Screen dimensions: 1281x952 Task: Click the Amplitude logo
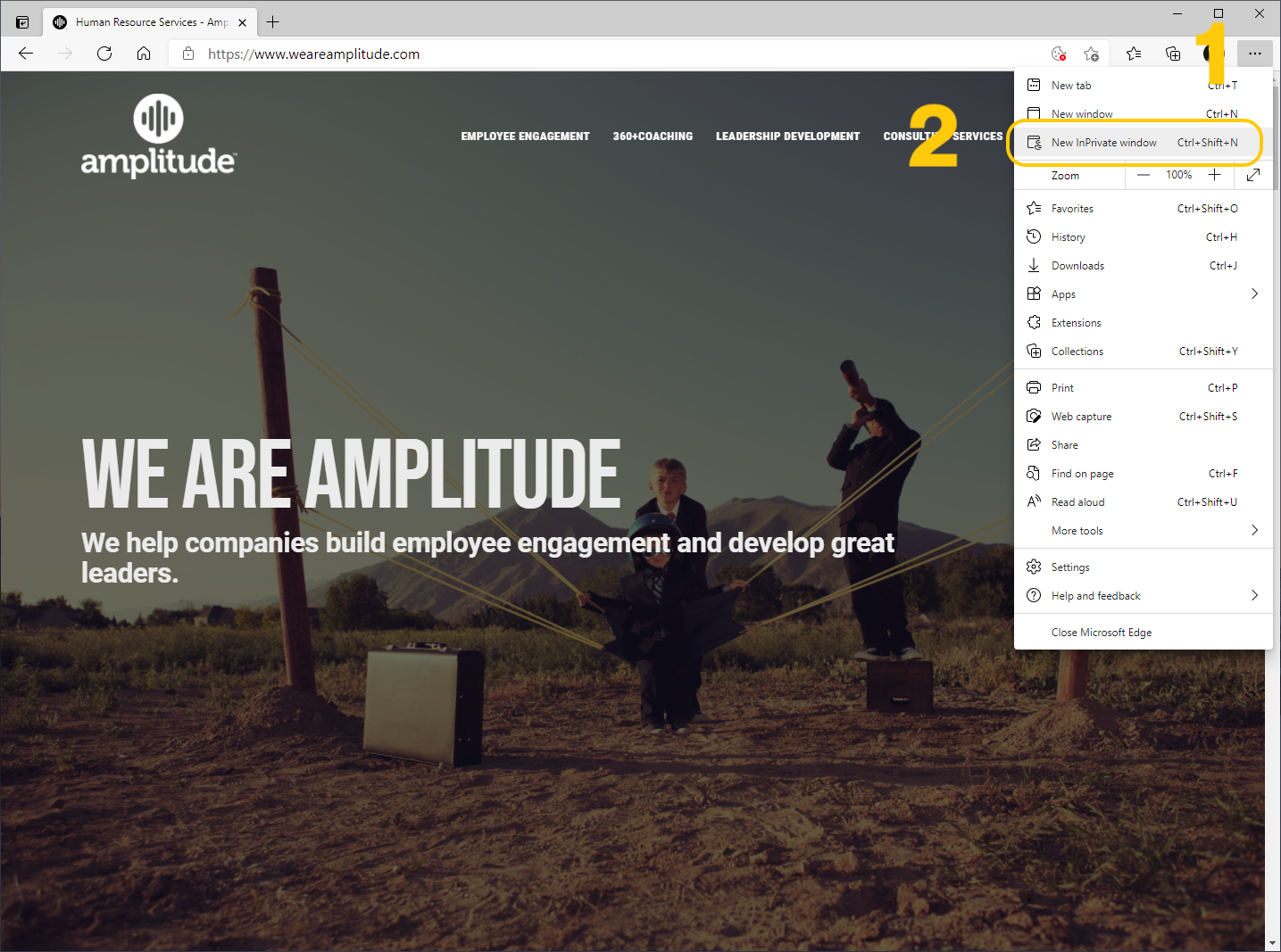158,136
